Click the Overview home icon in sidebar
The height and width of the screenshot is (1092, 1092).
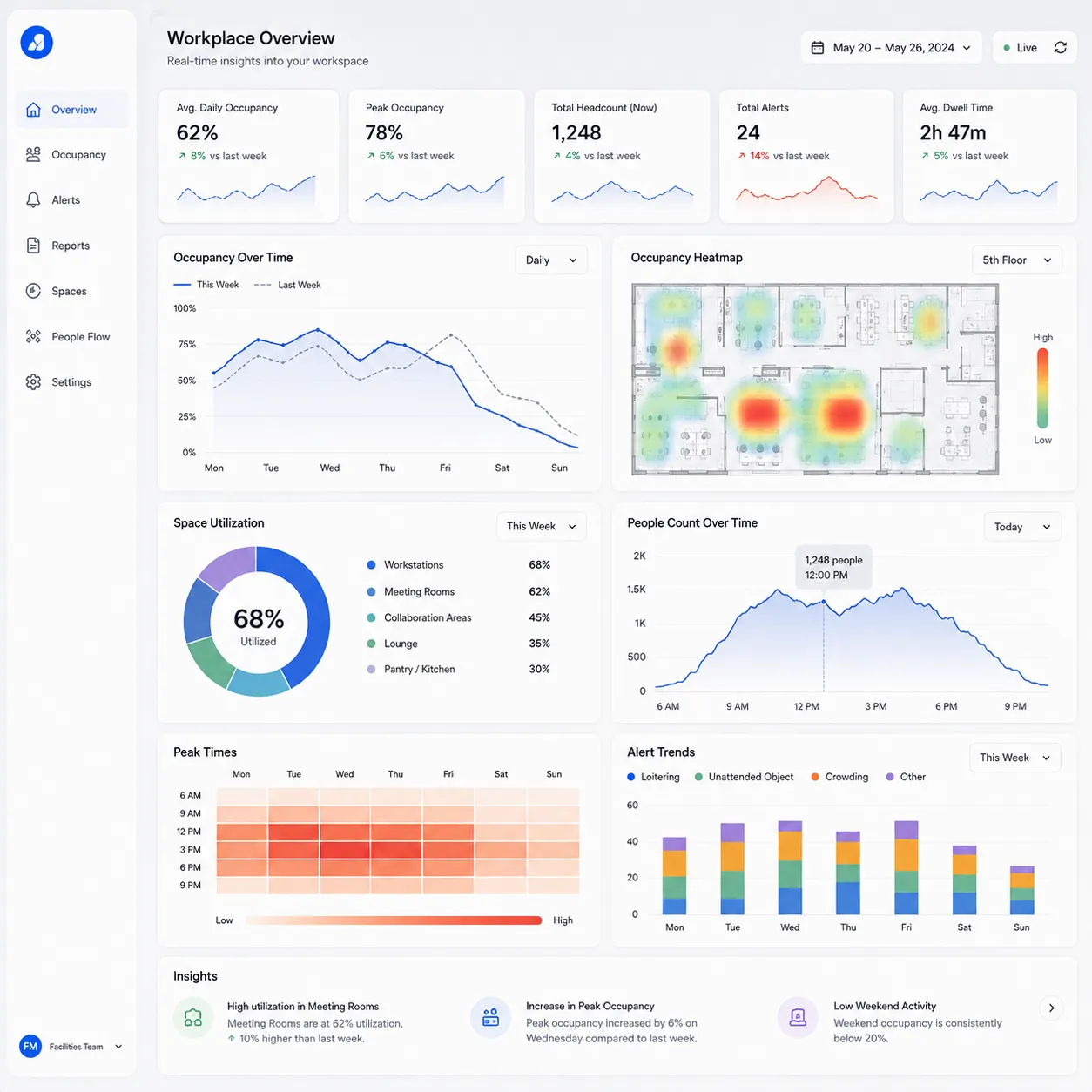(33, 110)
